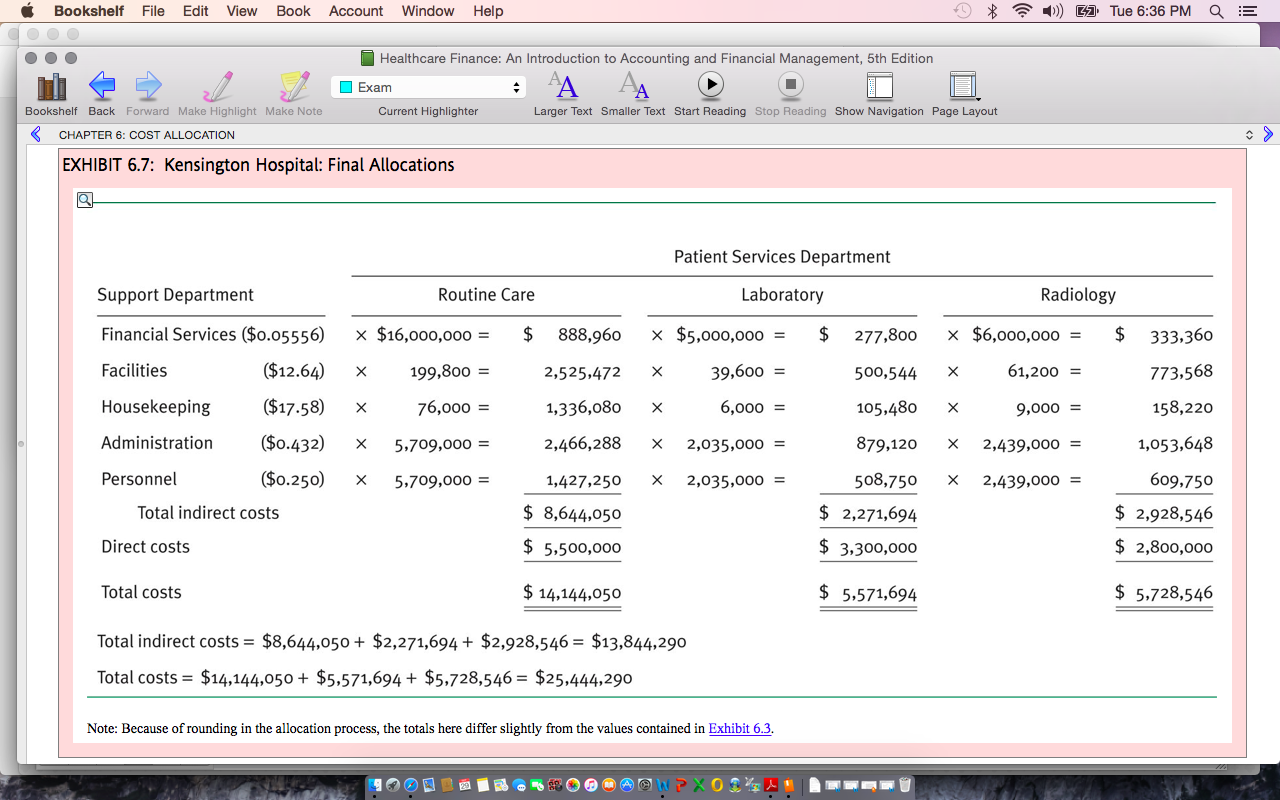Screen dimensions: 1280x800
Task: Open the chapter selector stepper arrows
Action: 1249,134
